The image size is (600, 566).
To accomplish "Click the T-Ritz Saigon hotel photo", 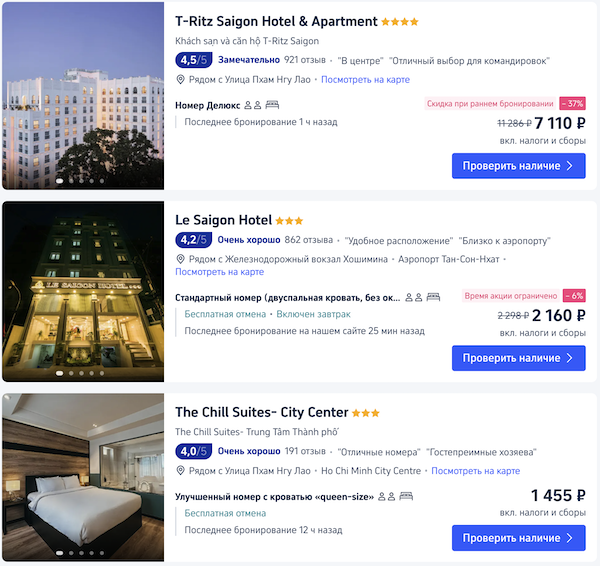I will pyautogui.click(x=83, y=95).
